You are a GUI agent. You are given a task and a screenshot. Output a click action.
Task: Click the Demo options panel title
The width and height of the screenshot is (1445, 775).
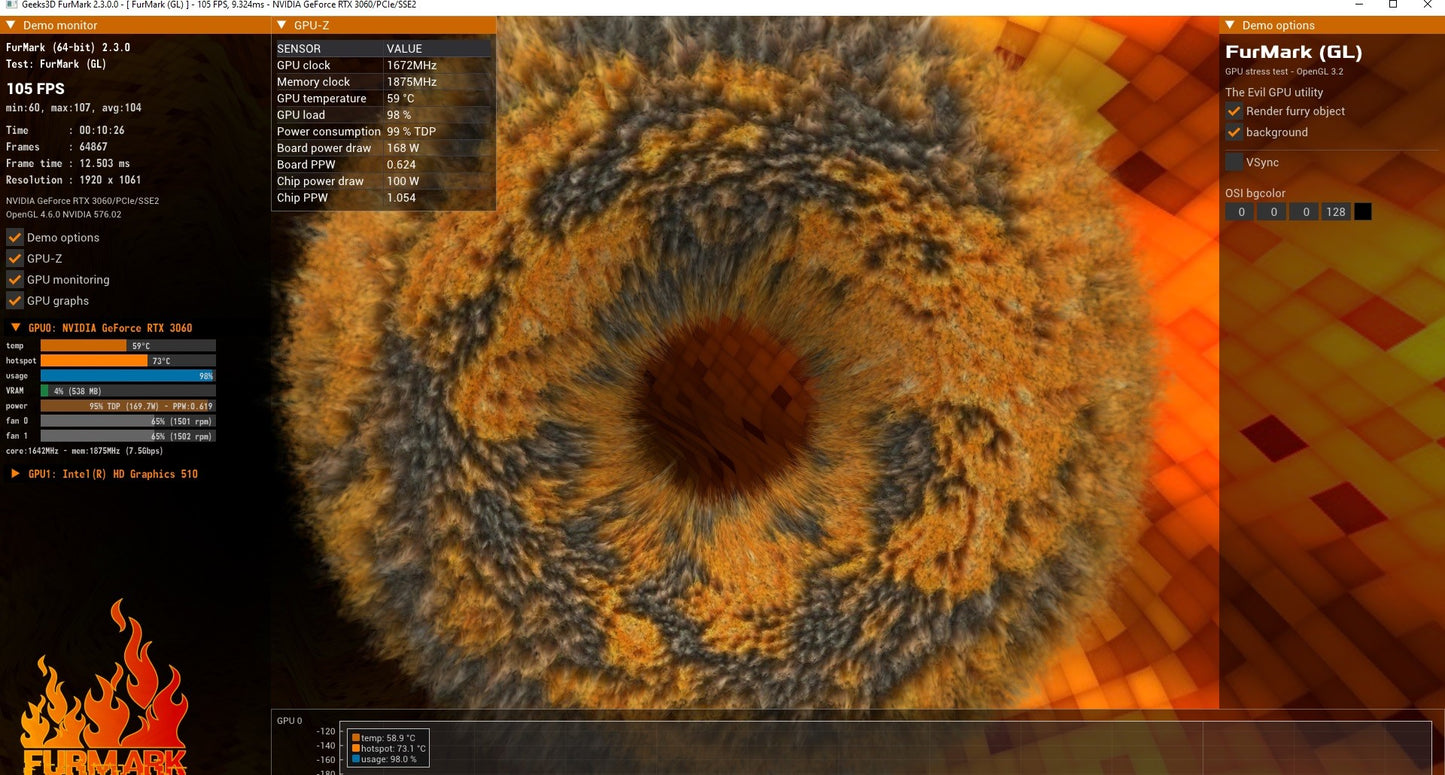click(x=1279, y=25)
